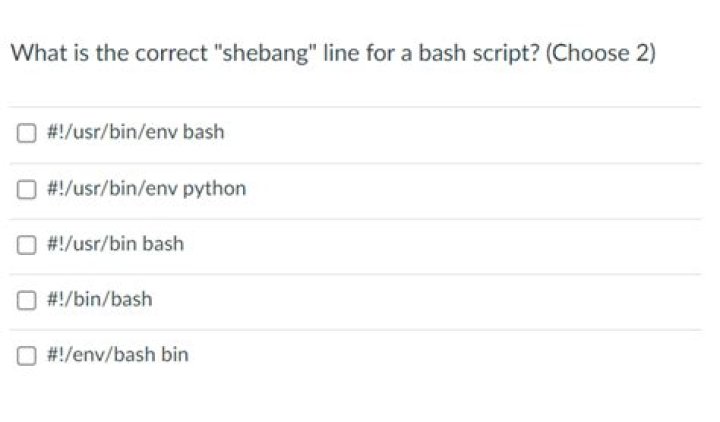The image size is (720, 422).
Task: Toggle the '#!/env/bash bin' checkbox
Action: [24, 355]
